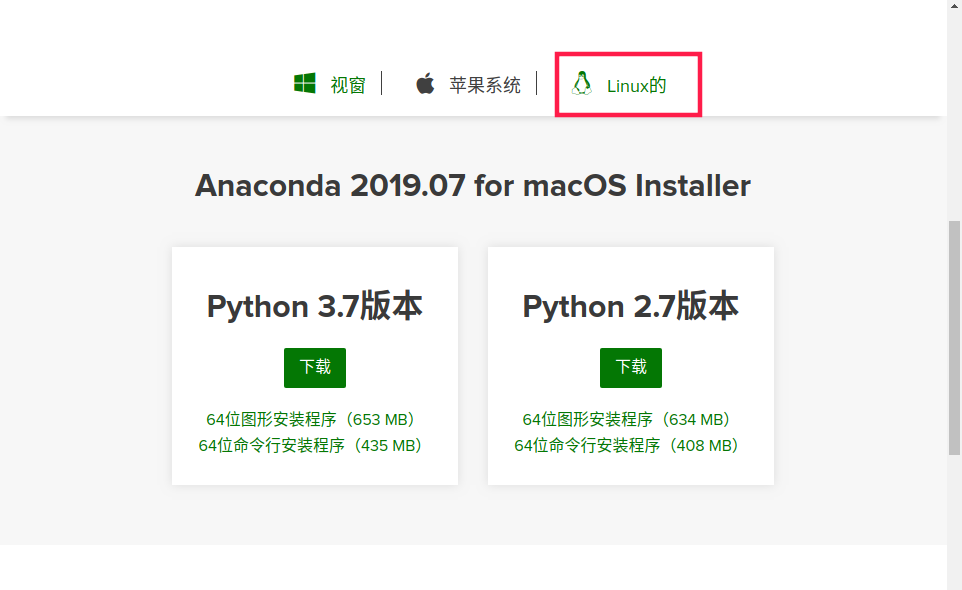Click the Anaconda 2019.07 for macOS Installer title
The width and height of the screenshot is (962, 590).
click(x=473, y=186)
